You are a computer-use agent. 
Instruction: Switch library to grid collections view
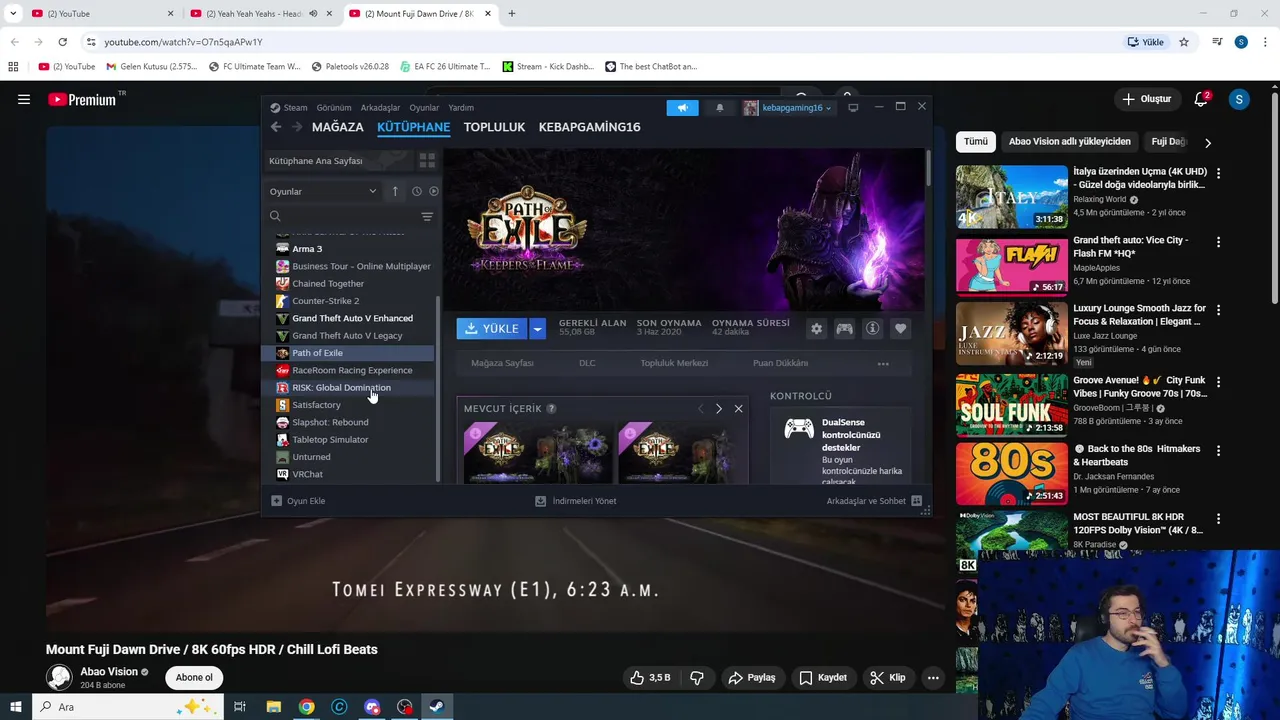coord(427,161)
